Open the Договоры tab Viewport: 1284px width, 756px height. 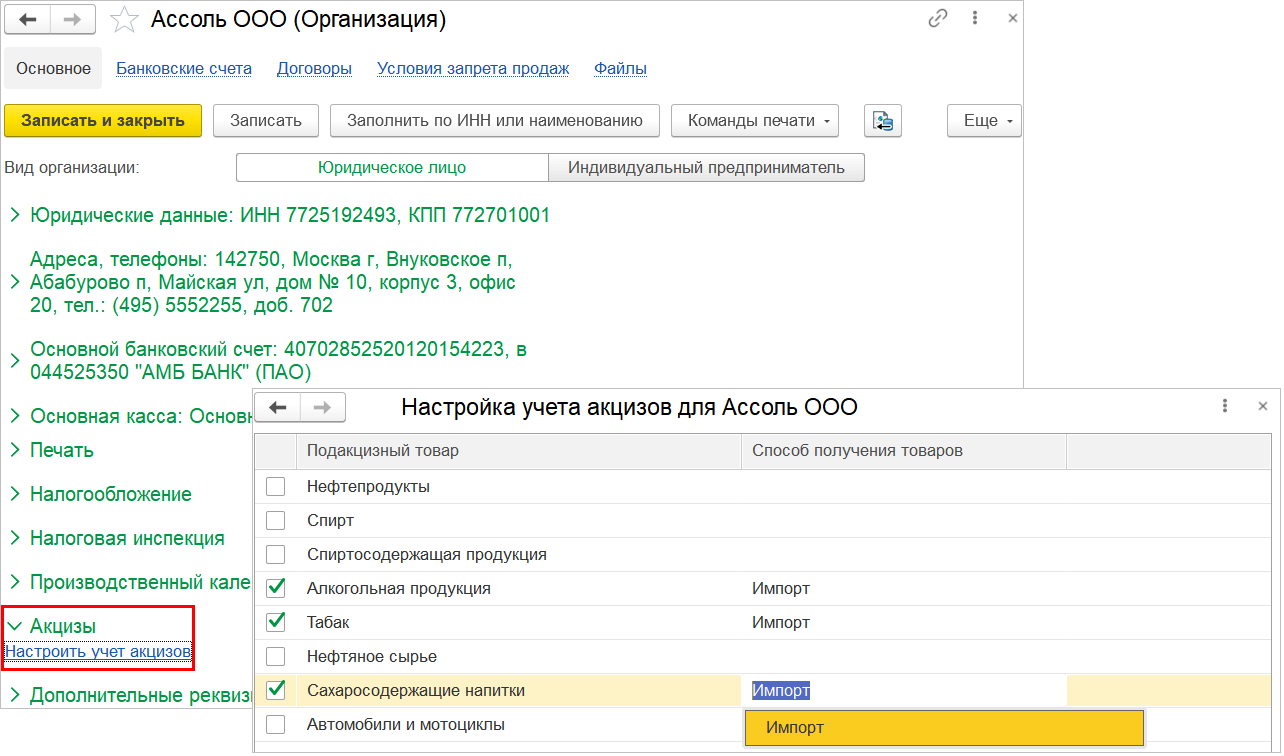tap(314, 69)
